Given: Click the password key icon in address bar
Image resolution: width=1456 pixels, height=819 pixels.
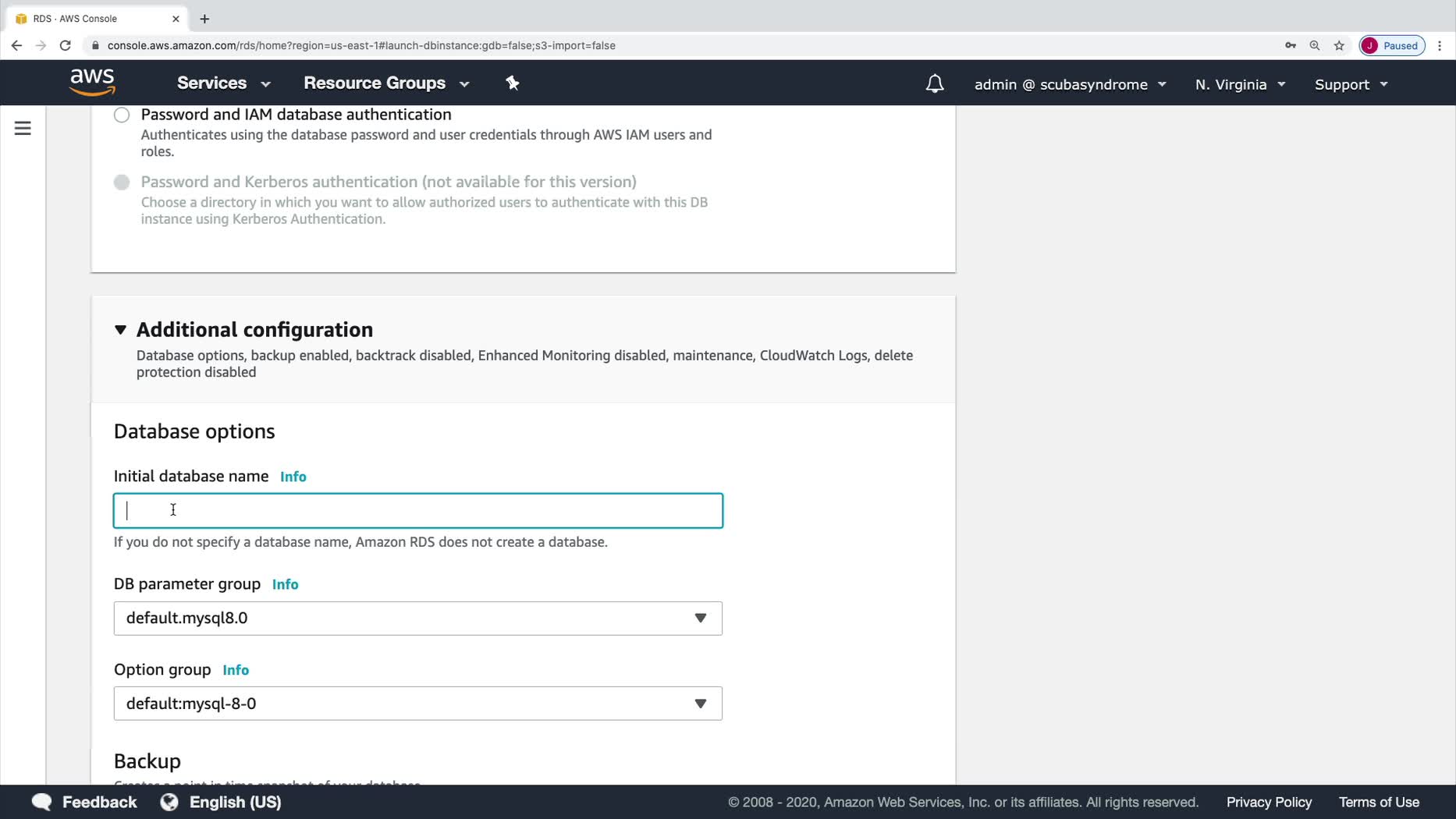Looking at the screenshot, I should click(1291, 45).
